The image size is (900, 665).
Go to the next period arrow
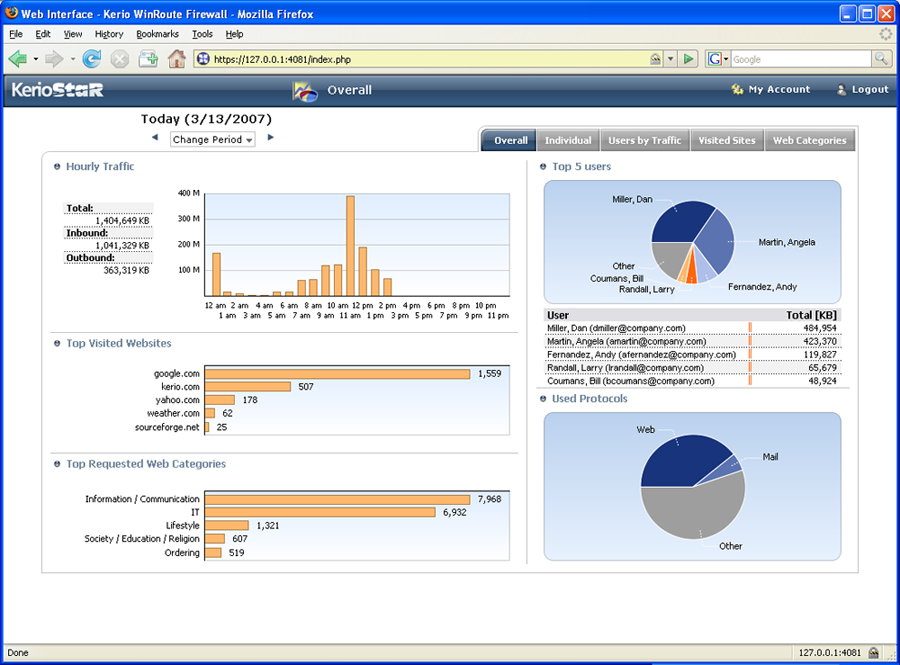pyautogui.click(x=270, y=138)
